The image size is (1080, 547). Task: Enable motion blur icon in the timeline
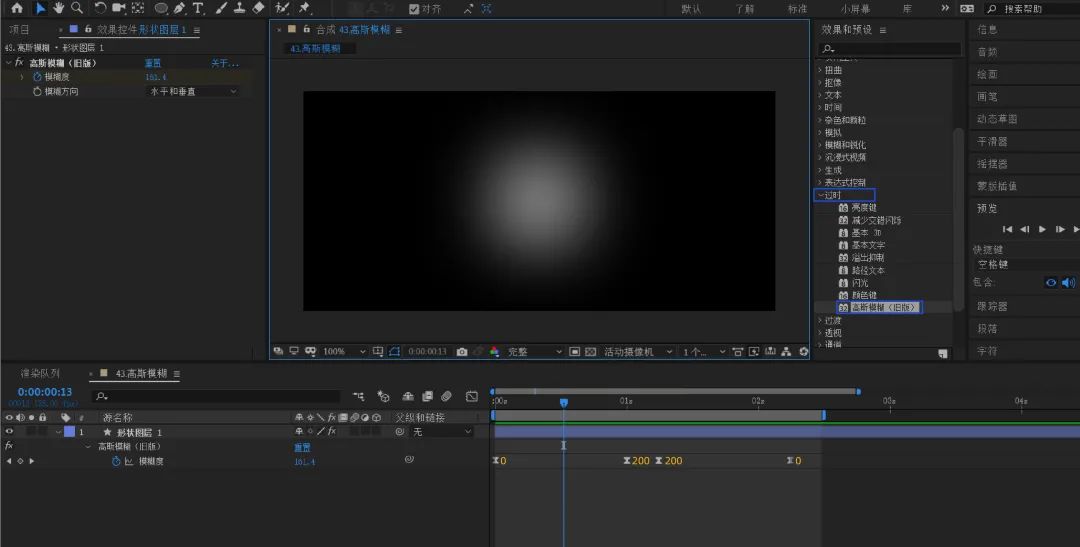(x=446, y=396)
